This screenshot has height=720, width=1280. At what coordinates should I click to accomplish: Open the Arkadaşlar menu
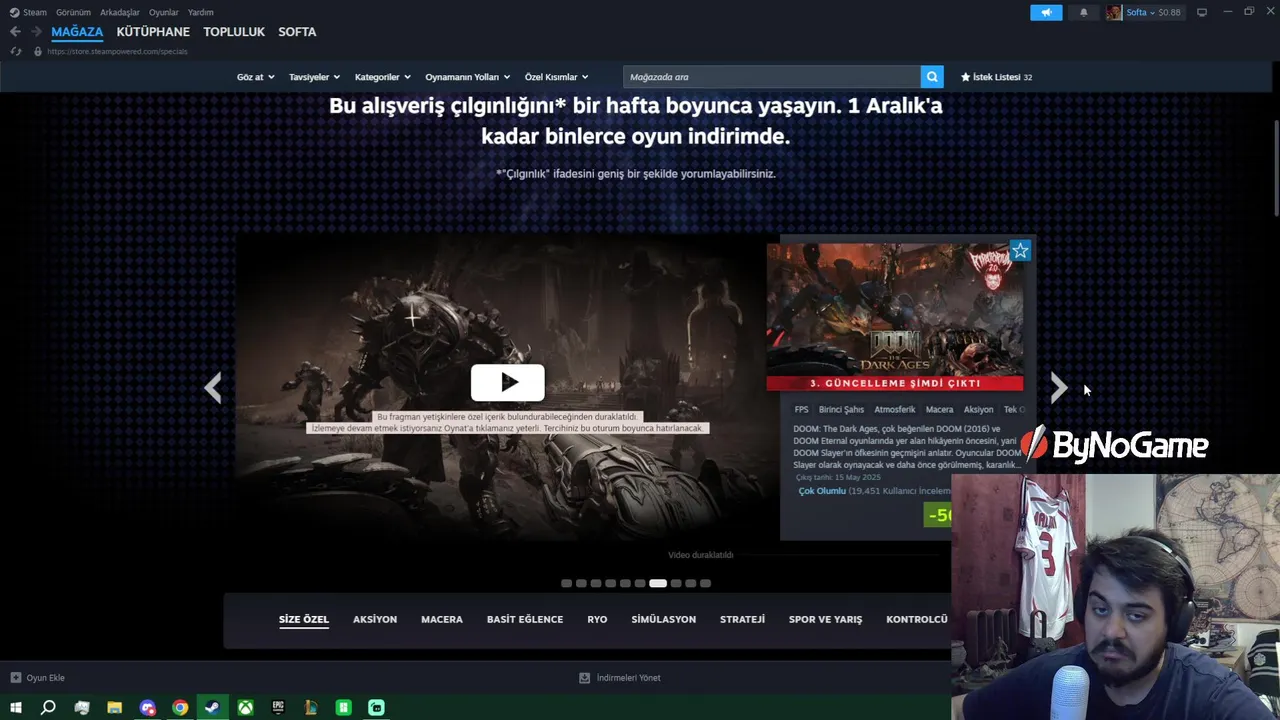(x=120, y=12)
